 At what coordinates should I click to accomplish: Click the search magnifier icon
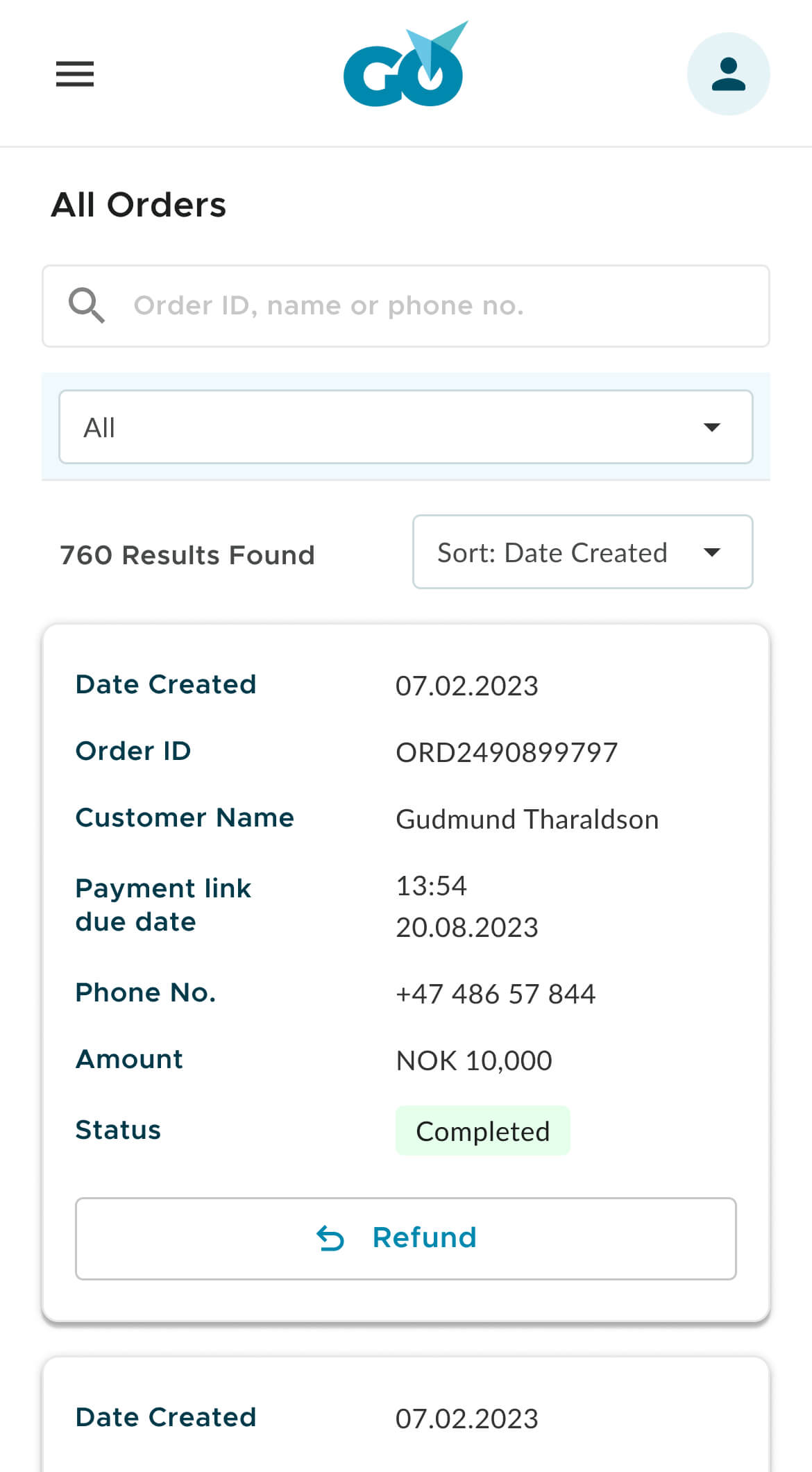coord(86,305)
